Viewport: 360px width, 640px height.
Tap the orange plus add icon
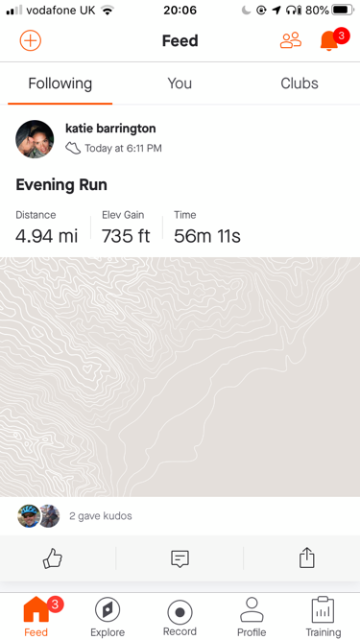31,40
